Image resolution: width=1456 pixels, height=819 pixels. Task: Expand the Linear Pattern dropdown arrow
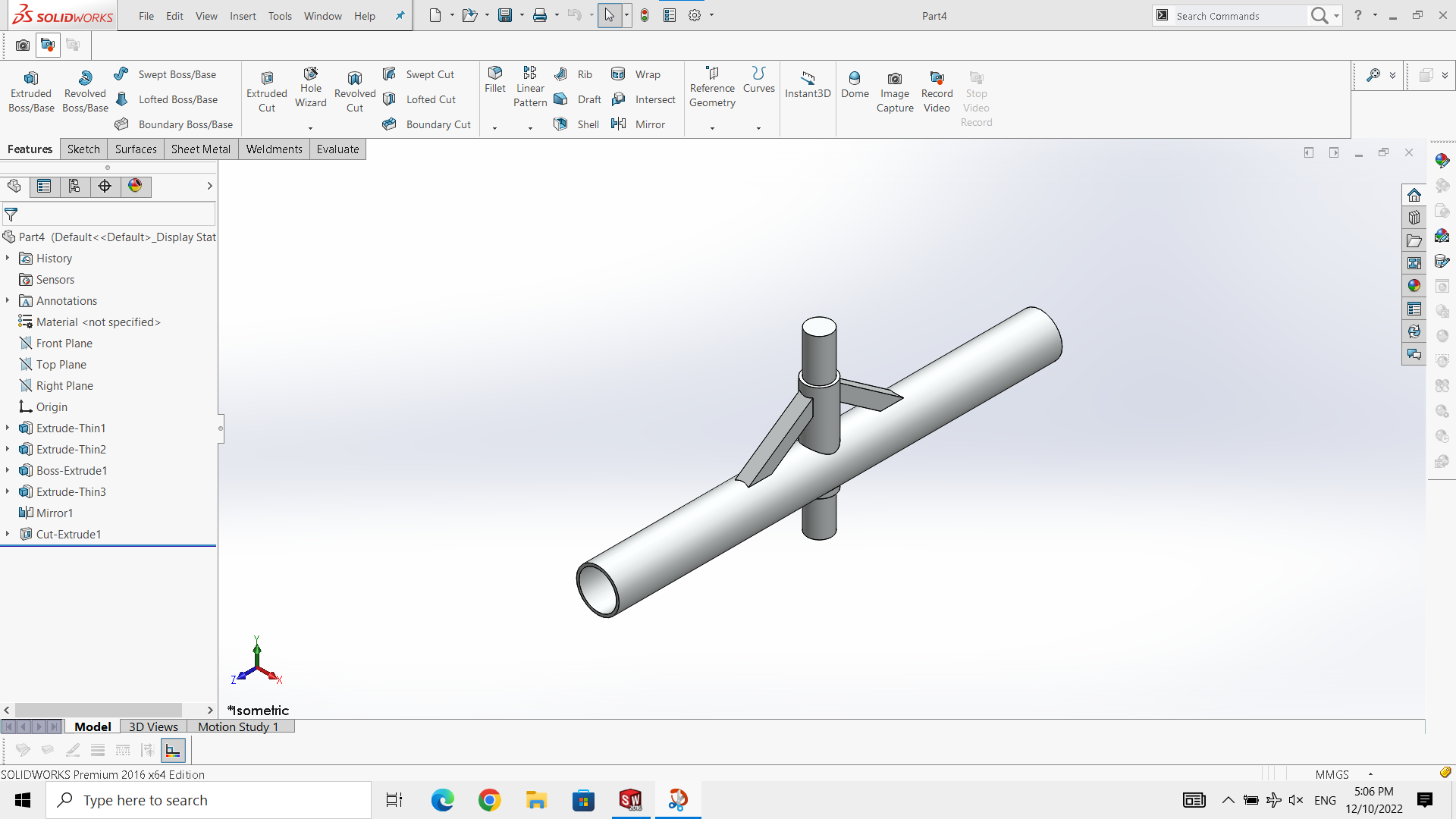tap(530, 128)
